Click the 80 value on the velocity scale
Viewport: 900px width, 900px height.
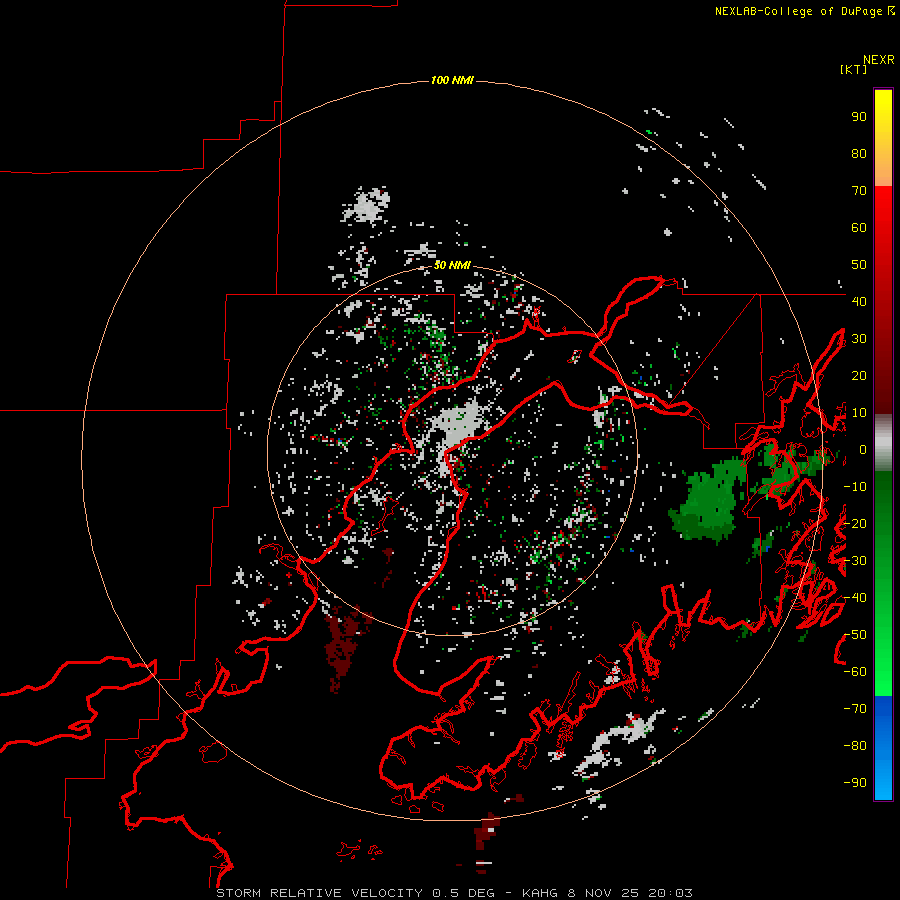point(859,153)
